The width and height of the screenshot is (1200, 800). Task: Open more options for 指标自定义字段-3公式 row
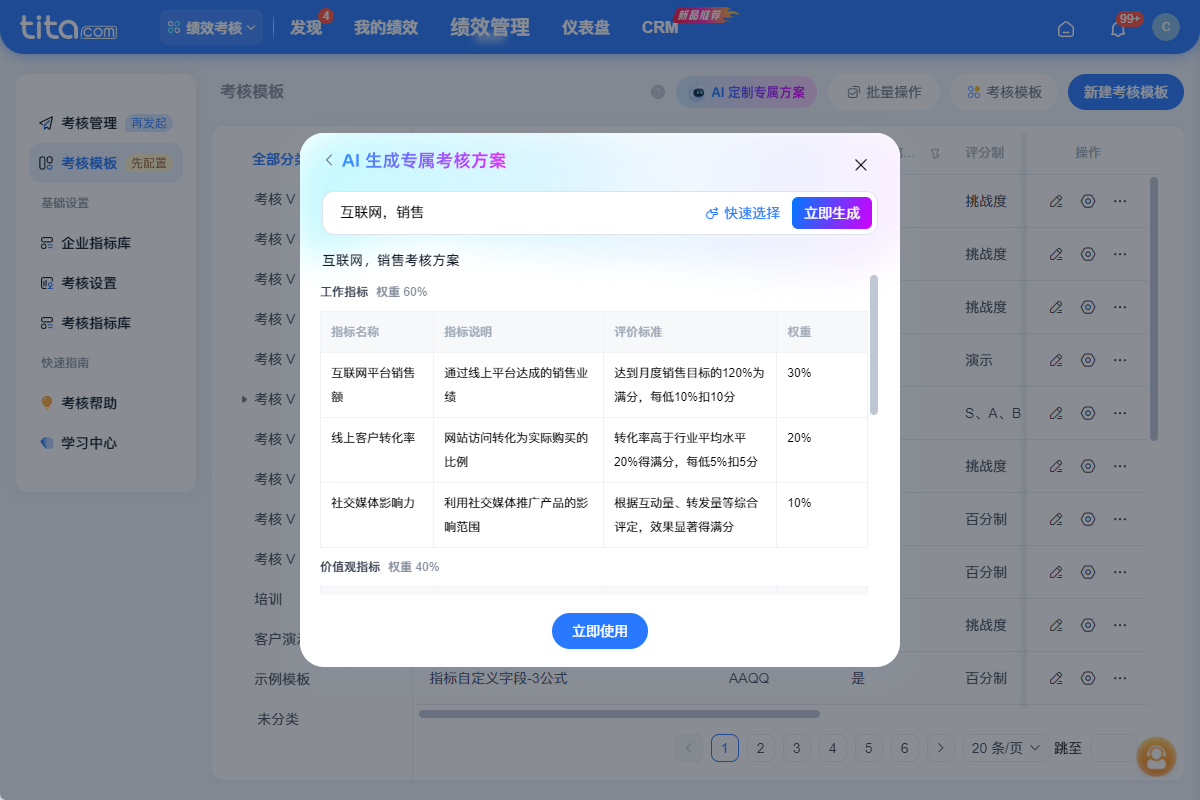[x=1120, y=678]
